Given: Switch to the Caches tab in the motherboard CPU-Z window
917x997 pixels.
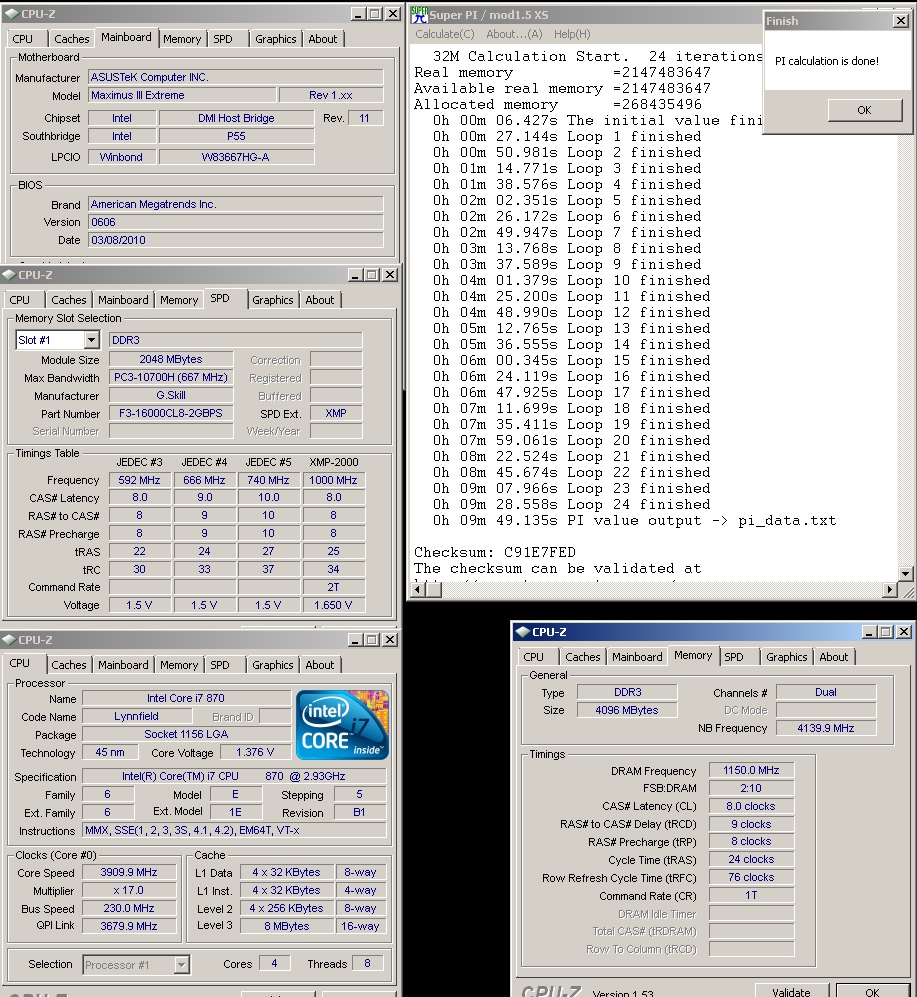Looking at the screenshot, I should 71,39.
